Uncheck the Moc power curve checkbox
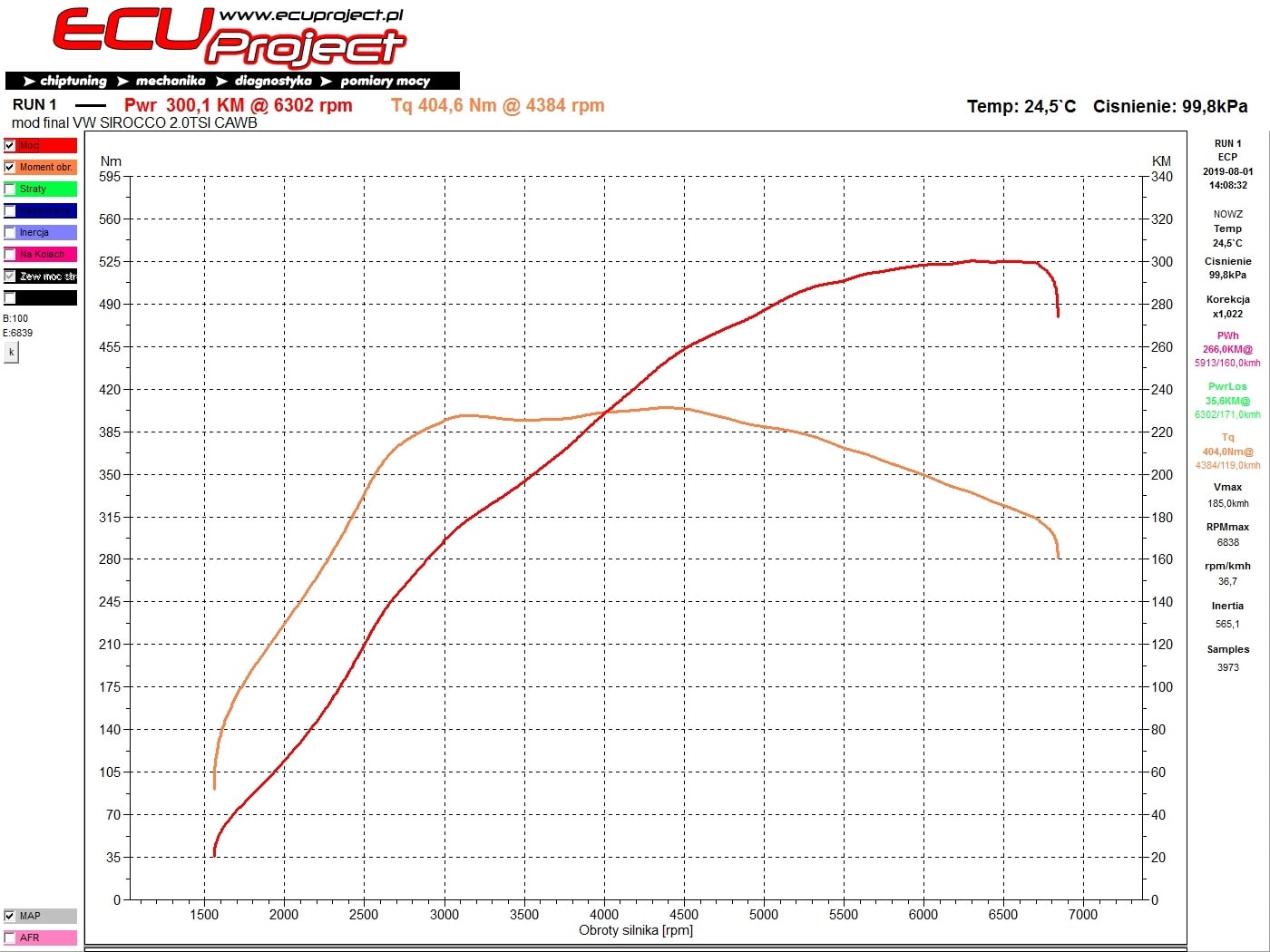Viewport: 1270px width, 952px height. (x=10, y=145)
